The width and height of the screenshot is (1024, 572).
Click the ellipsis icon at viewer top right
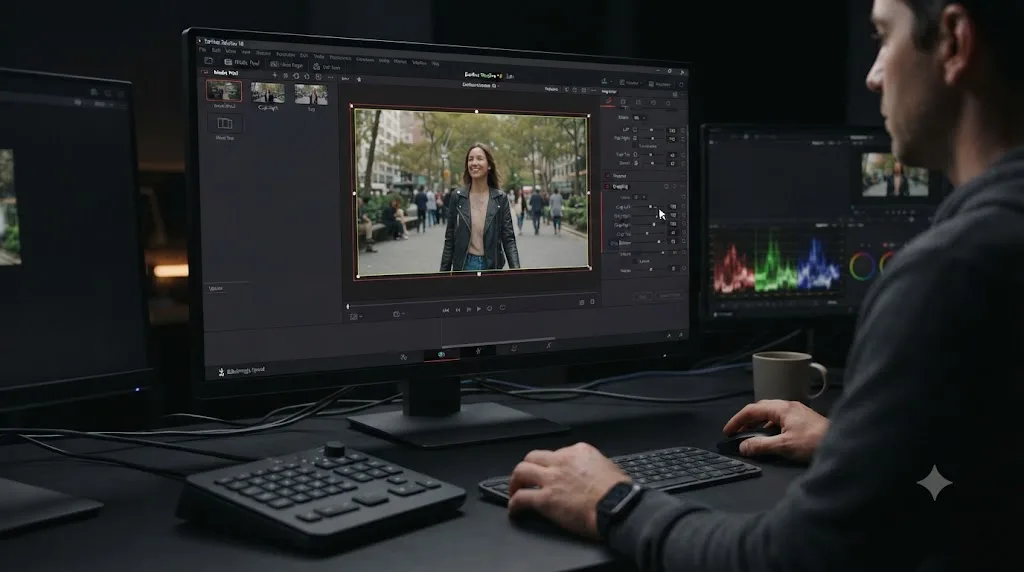coord(592,90)
